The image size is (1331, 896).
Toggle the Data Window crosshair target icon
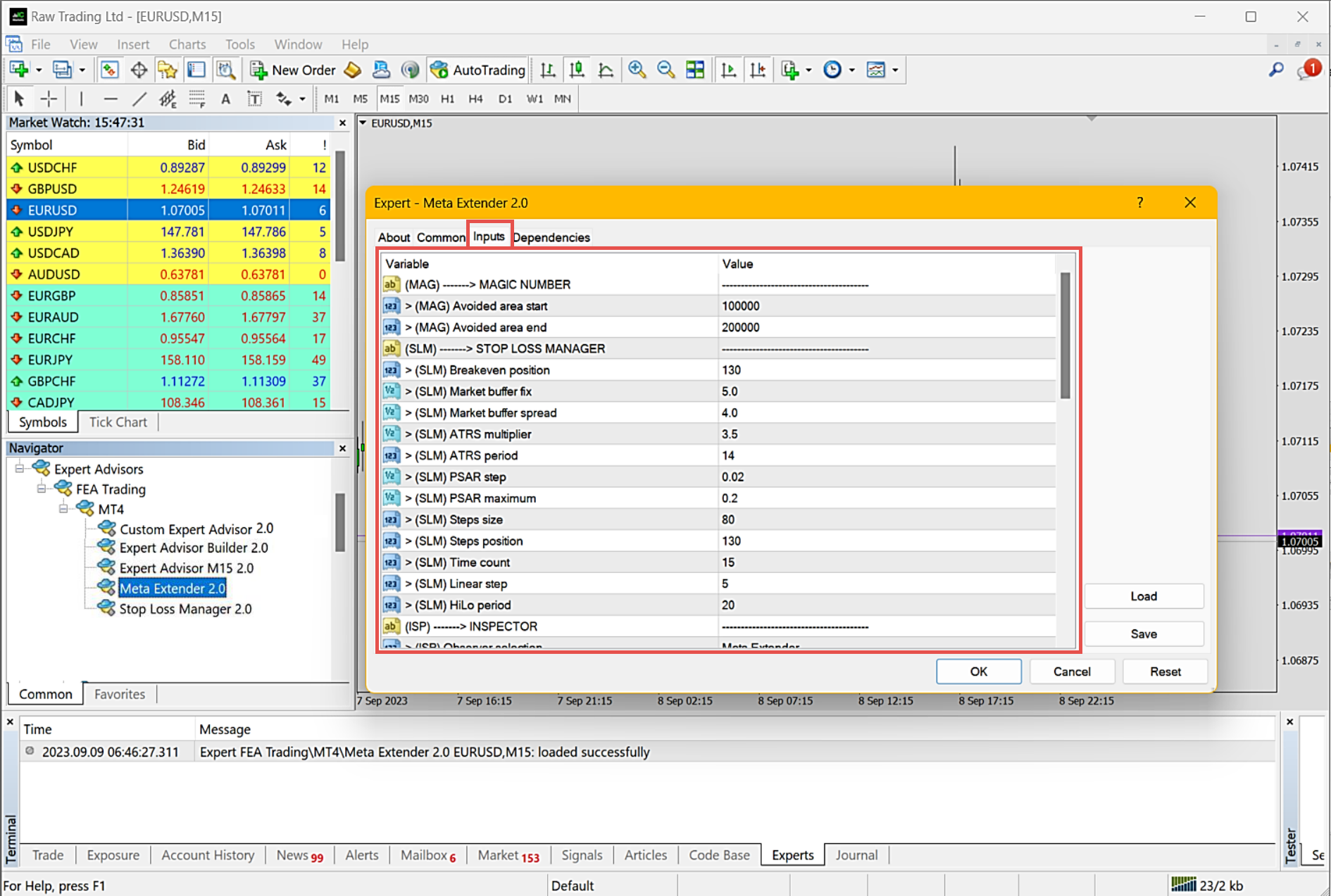point(139,70)
